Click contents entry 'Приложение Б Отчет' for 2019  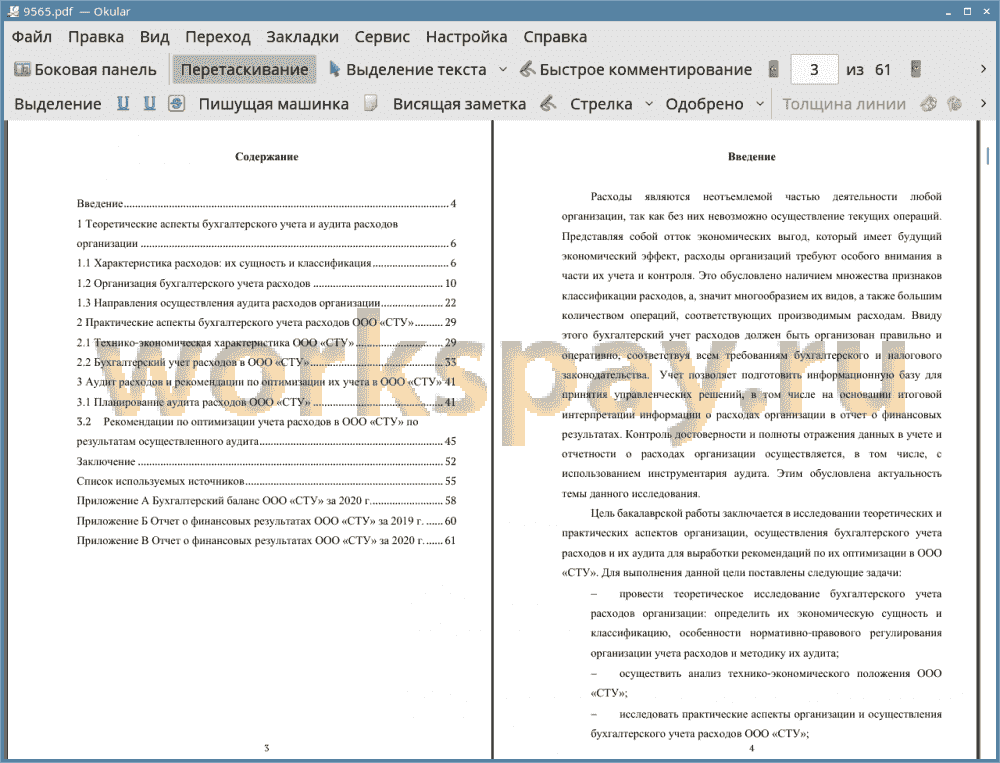tap(267, 521)
